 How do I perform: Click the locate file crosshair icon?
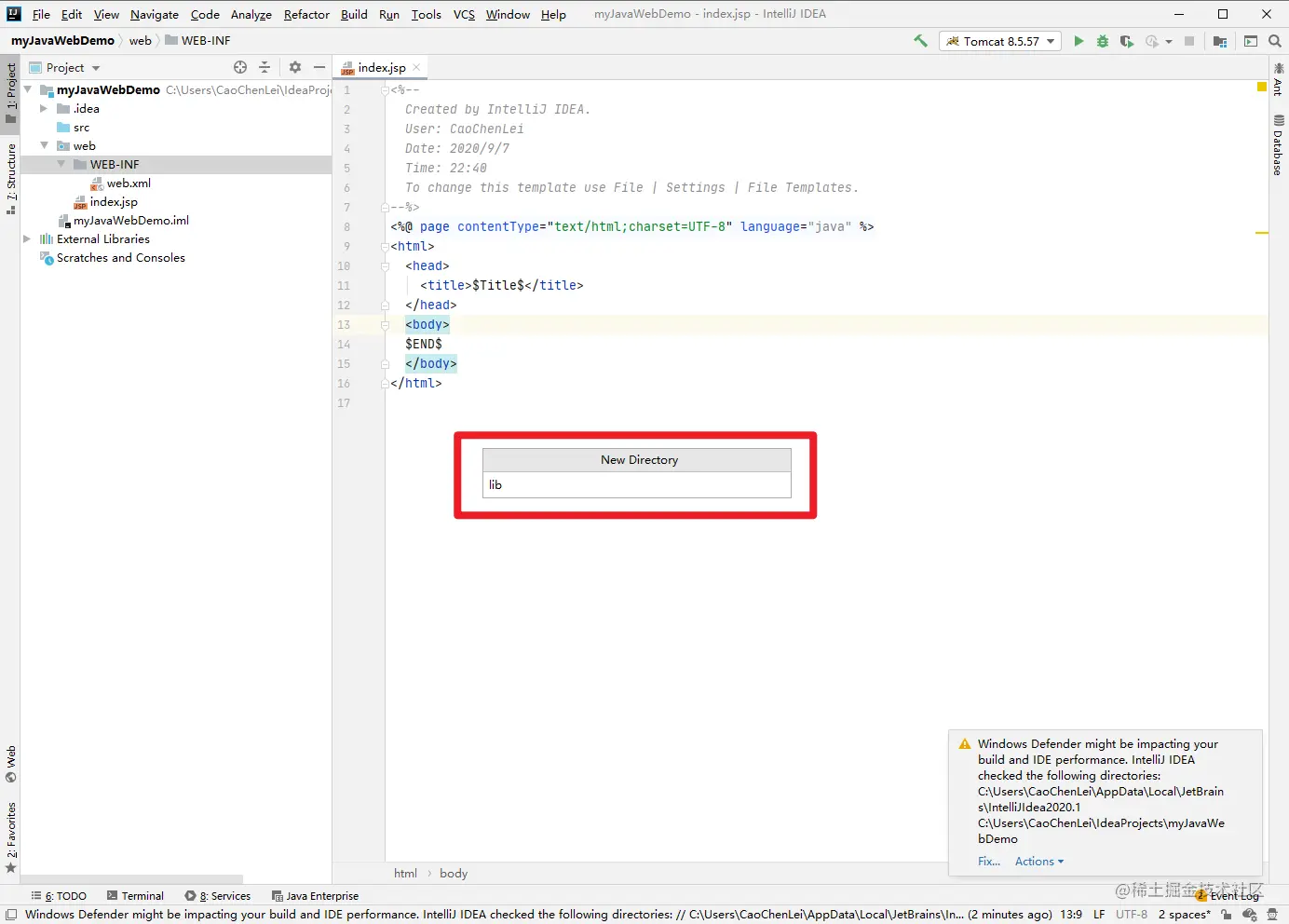240,67
